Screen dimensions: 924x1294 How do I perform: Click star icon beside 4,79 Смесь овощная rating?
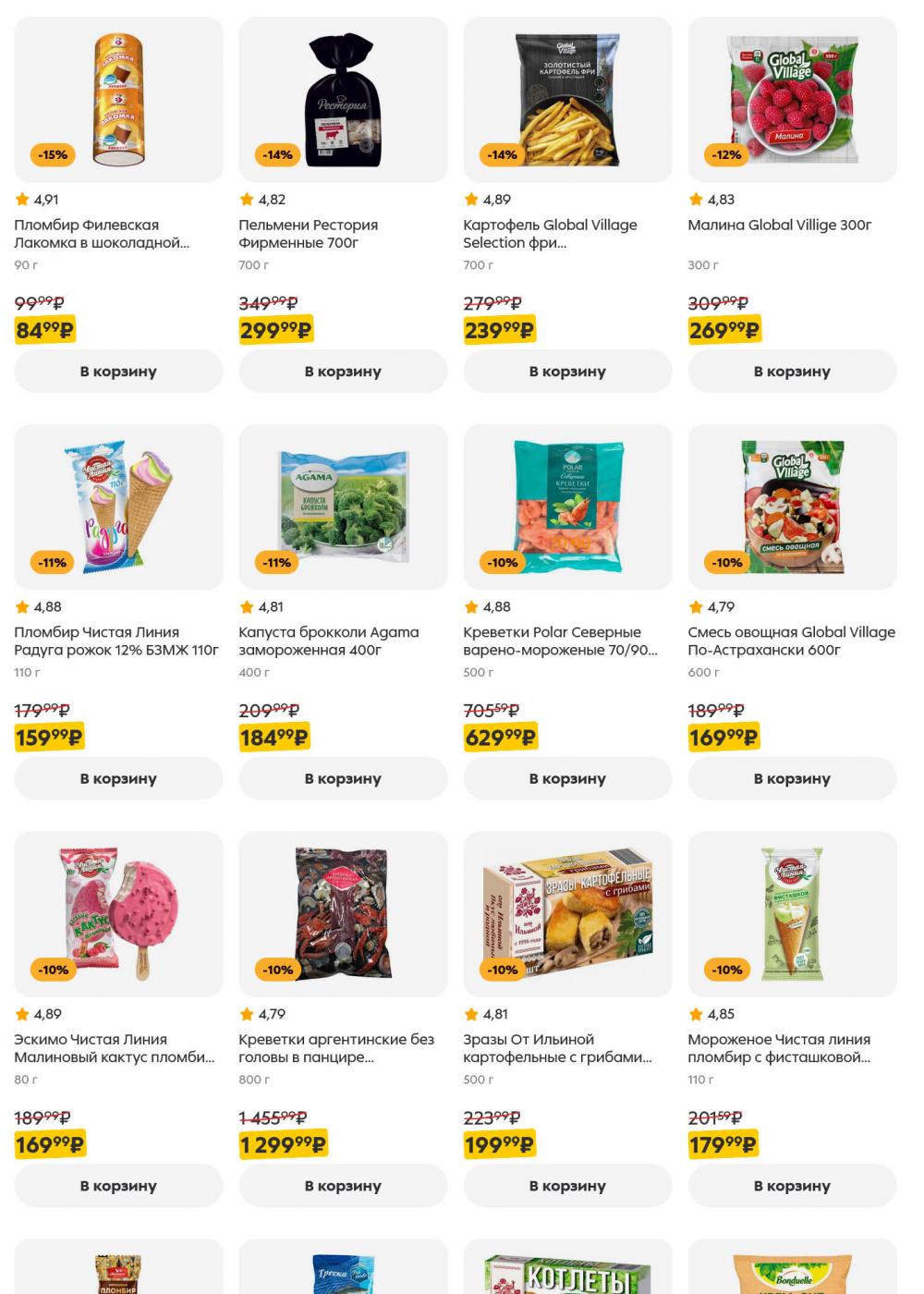point(696,606)
